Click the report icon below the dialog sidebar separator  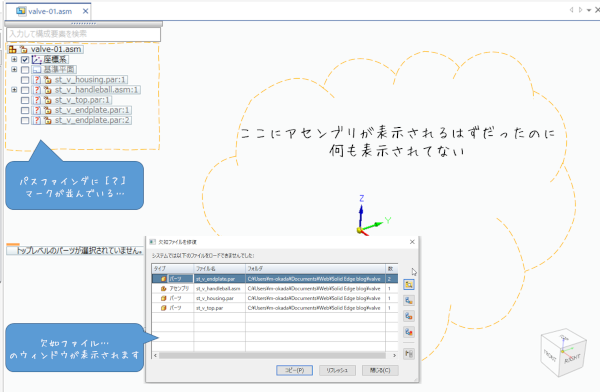[409, 354]
